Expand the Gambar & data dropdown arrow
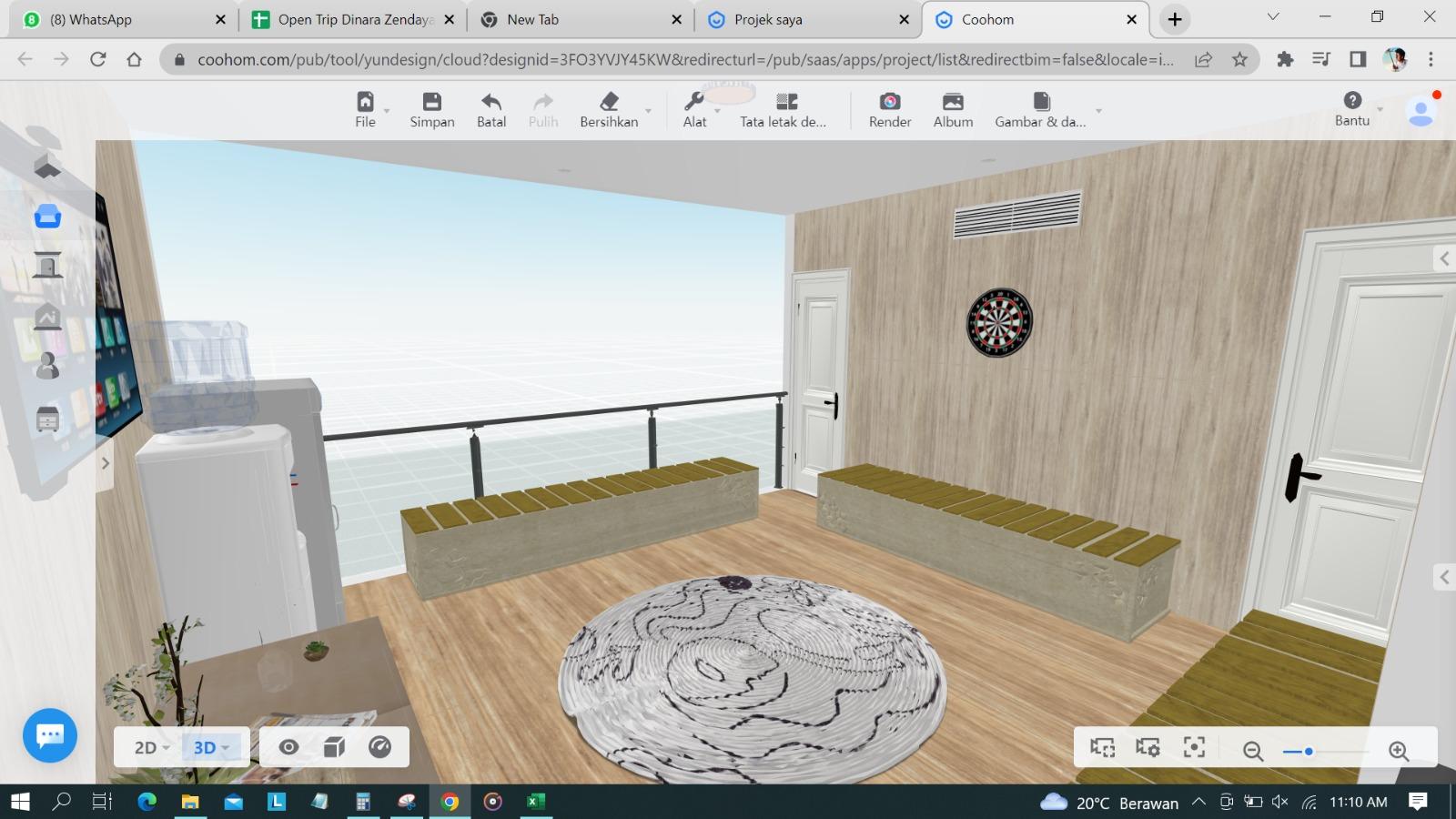Image resolution: width=1456 pixels, height=819 pixels. (x=1098, y=111)
